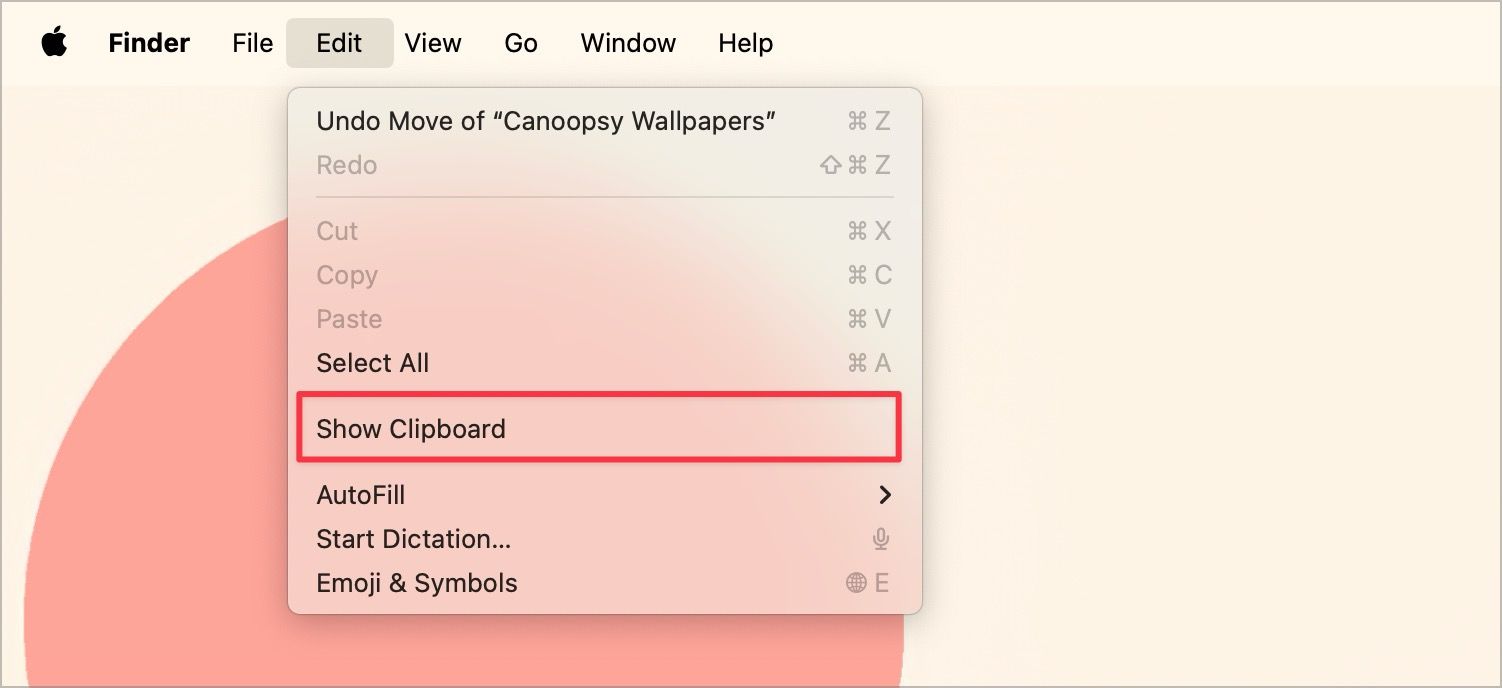Image resolution: width=1502 pixels, height=688 pixels.
Task: Close the open Edit menu
Action: (339, 43)
